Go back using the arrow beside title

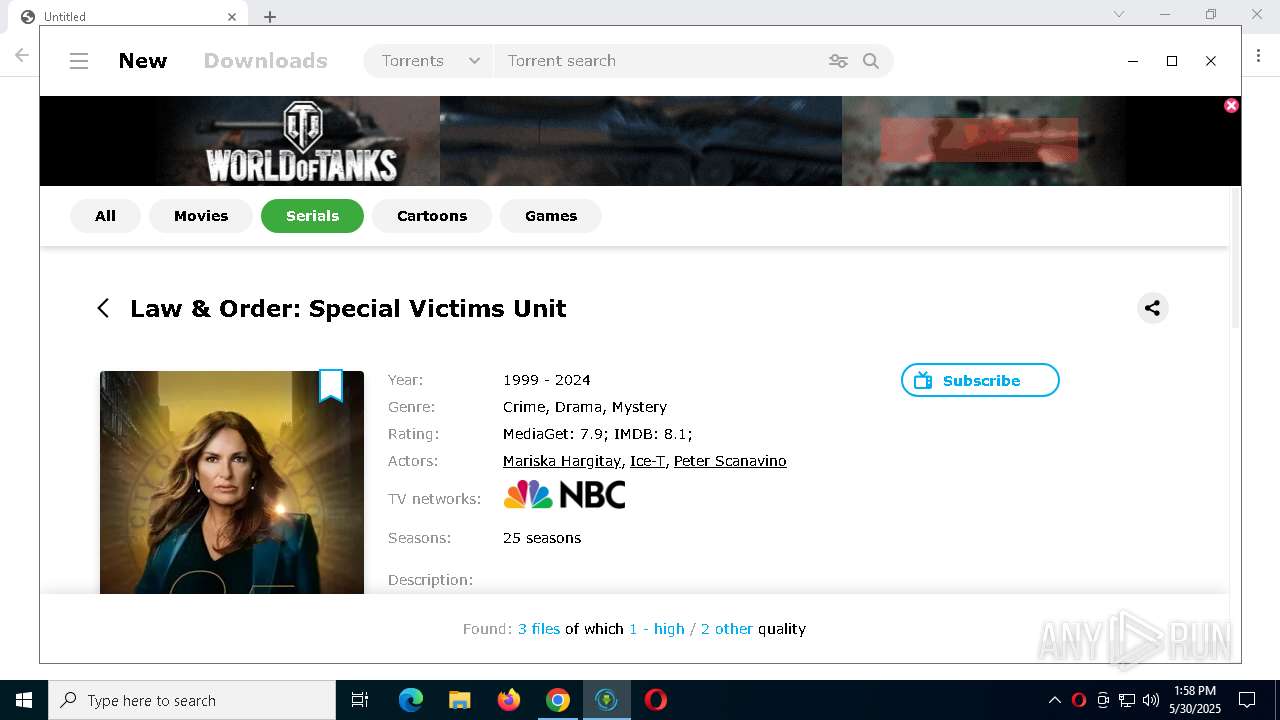(103, 308)
